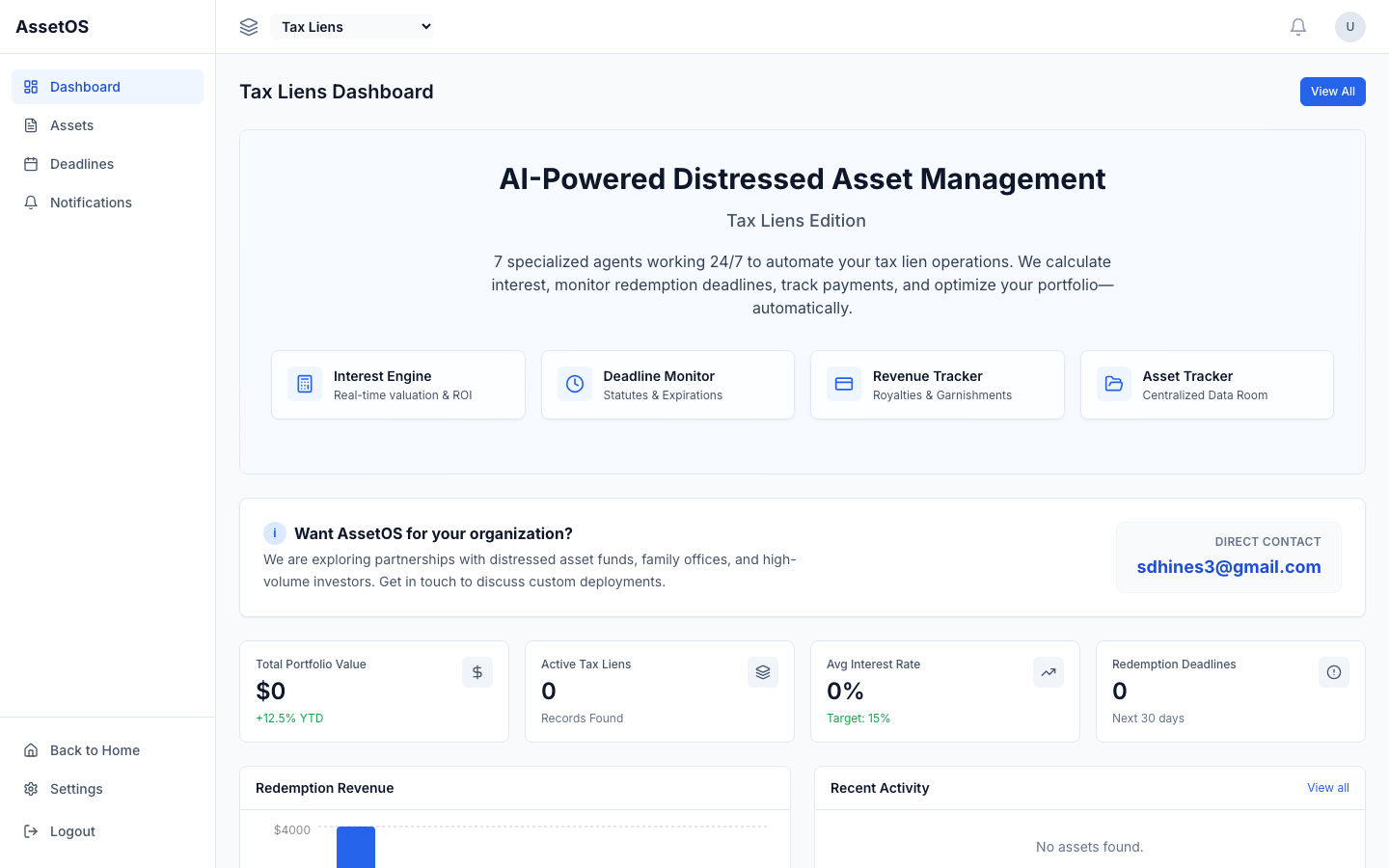This screenshot has width=1389, height=868.
Task: Open the Revenue Tracker card
Action: pyautogui.click(x=938, y=385)
